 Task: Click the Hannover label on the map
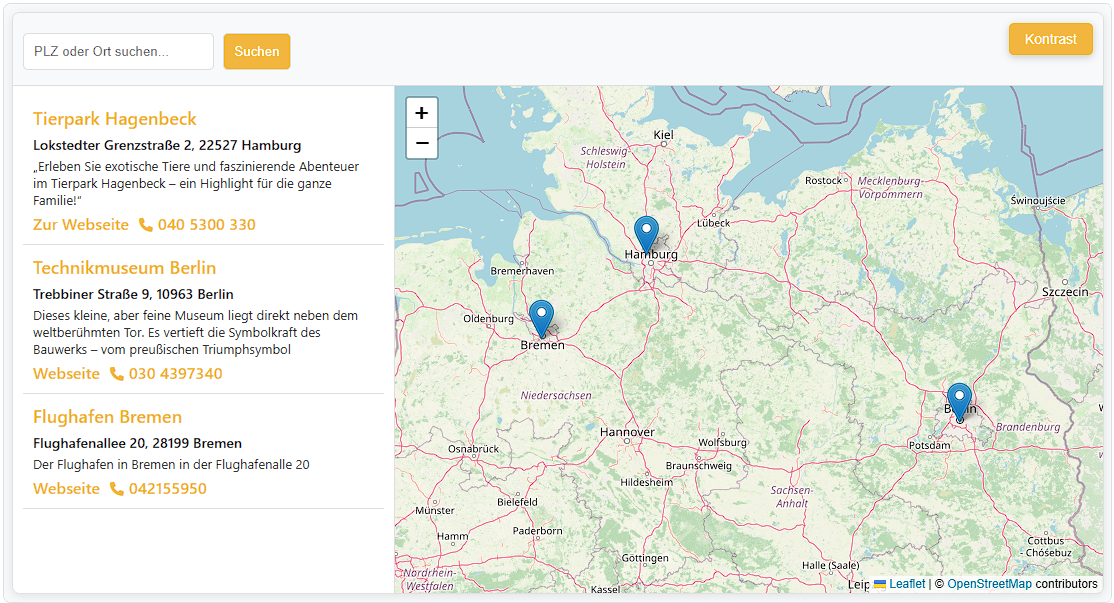click(627, 432)
